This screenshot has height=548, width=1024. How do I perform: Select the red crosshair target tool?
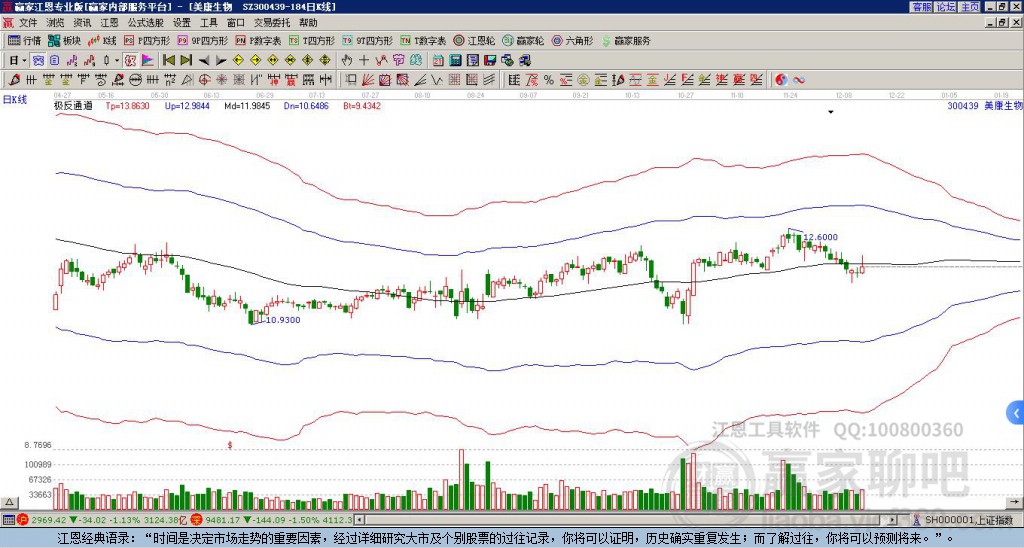coord(204,80)
